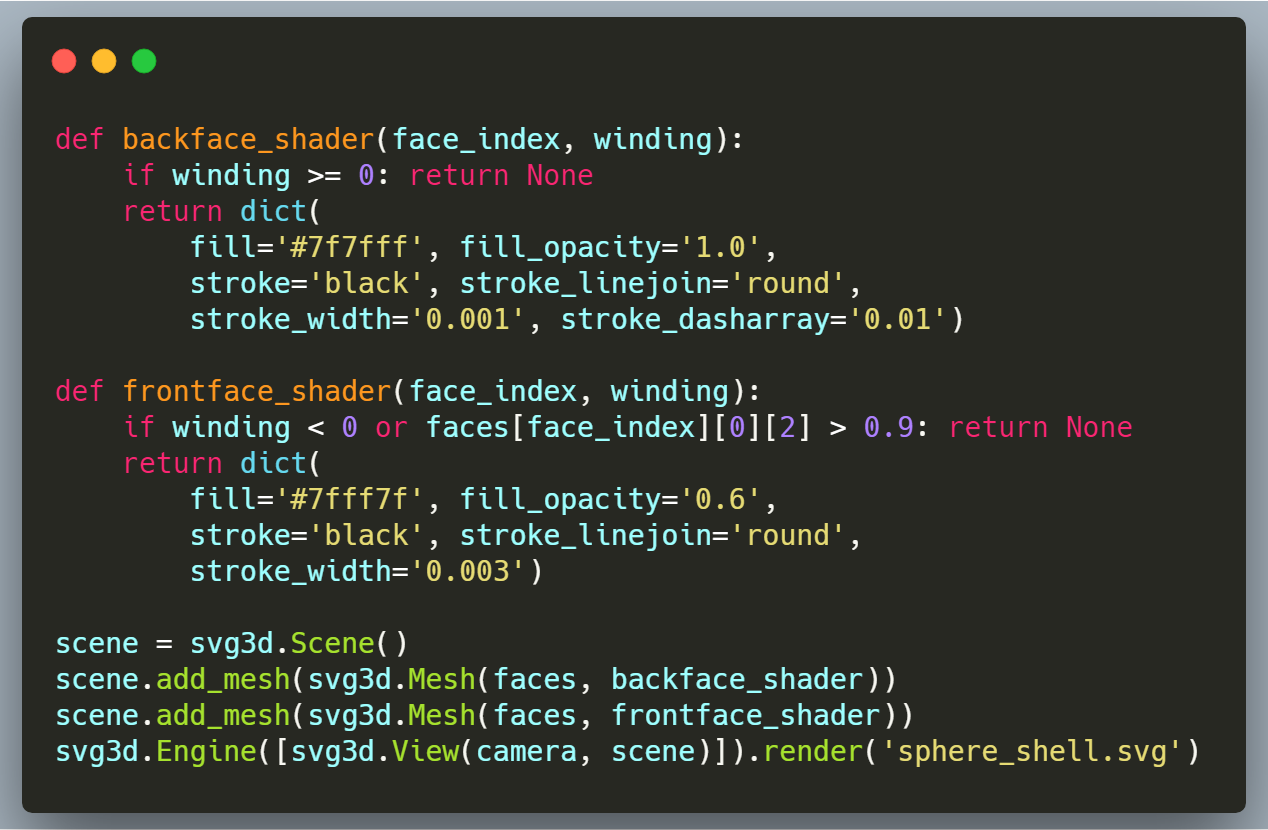Click the 'View' word in the last line
Screen dimensions: 1268x830
426,751
